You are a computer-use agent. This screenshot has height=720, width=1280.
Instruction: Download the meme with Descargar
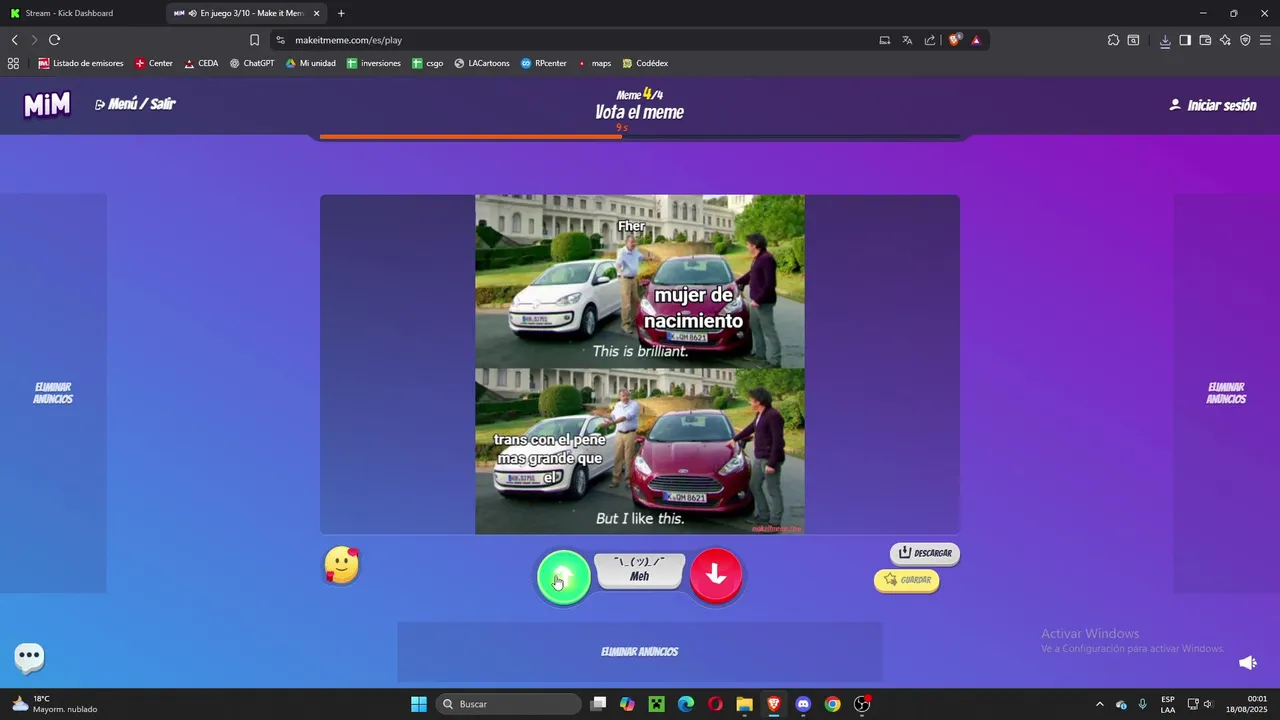click(x=925, y=553)
